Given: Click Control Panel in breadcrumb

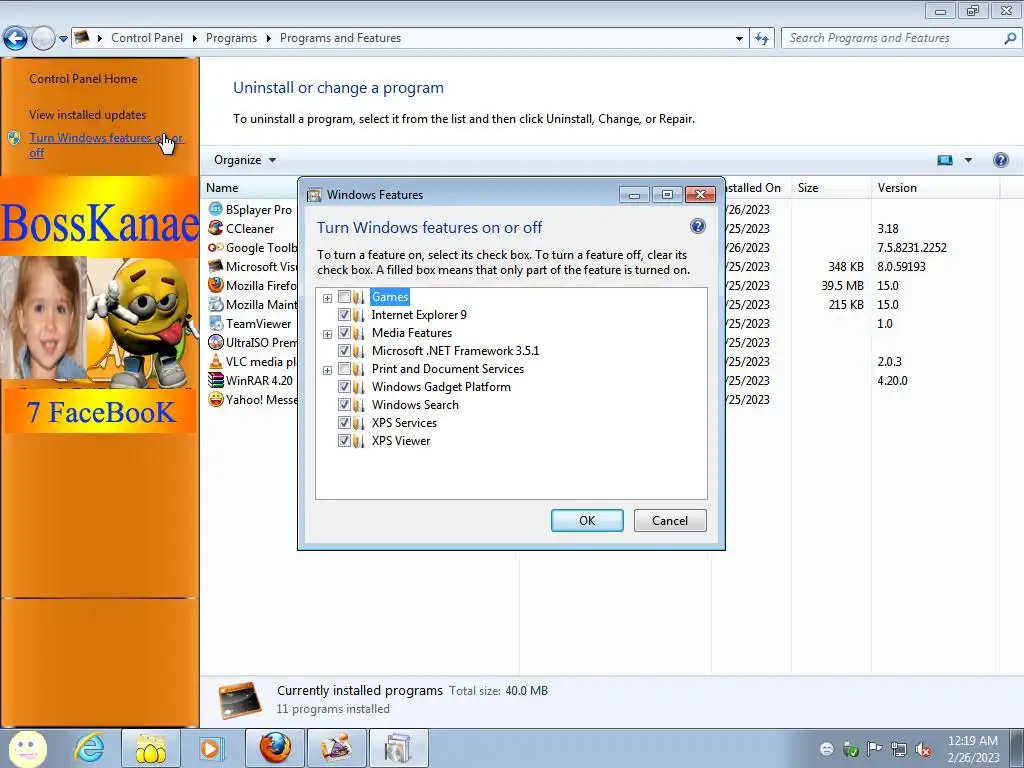Looking at the screenshot, I should pos(147,38).
